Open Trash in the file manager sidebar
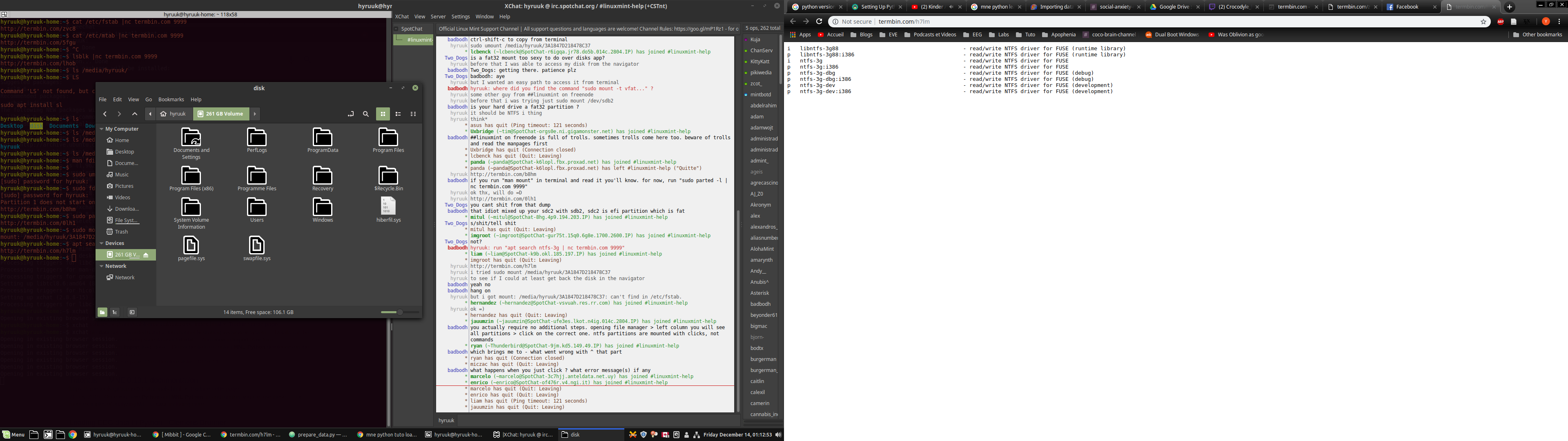 121,232
